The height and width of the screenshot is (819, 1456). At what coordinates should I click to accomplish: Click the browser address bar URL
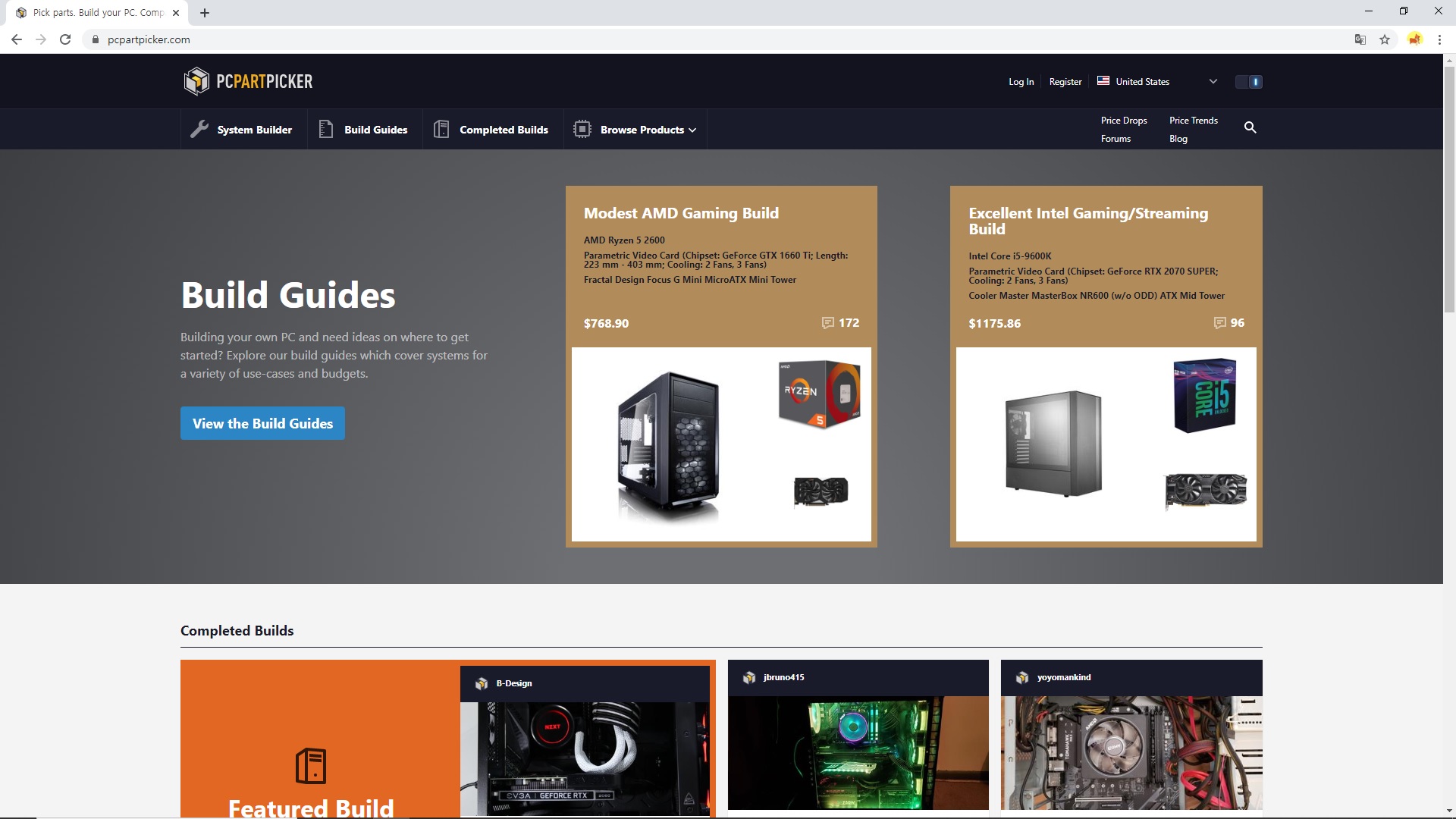point(149,39)
